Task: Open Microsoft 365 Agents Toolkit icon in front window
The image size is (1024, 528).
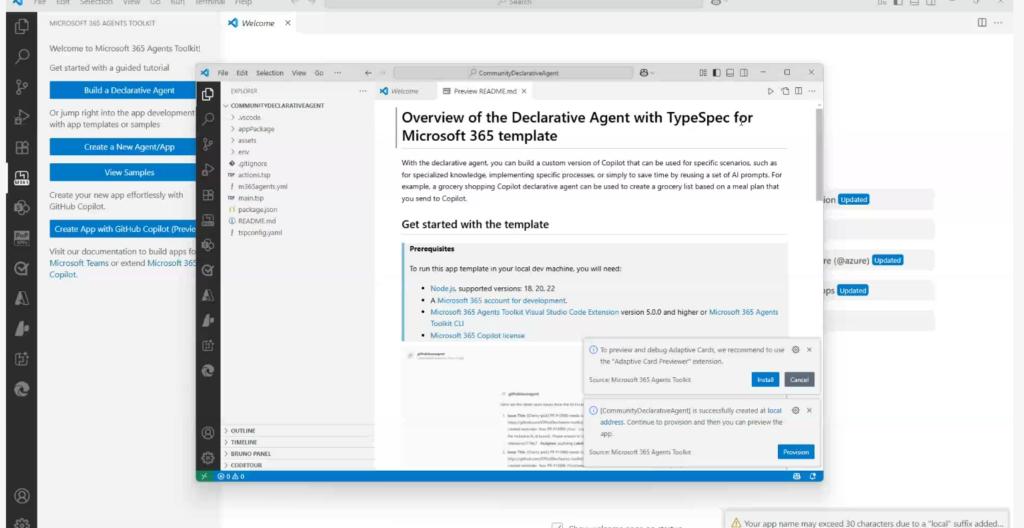Action: (208, 220)
